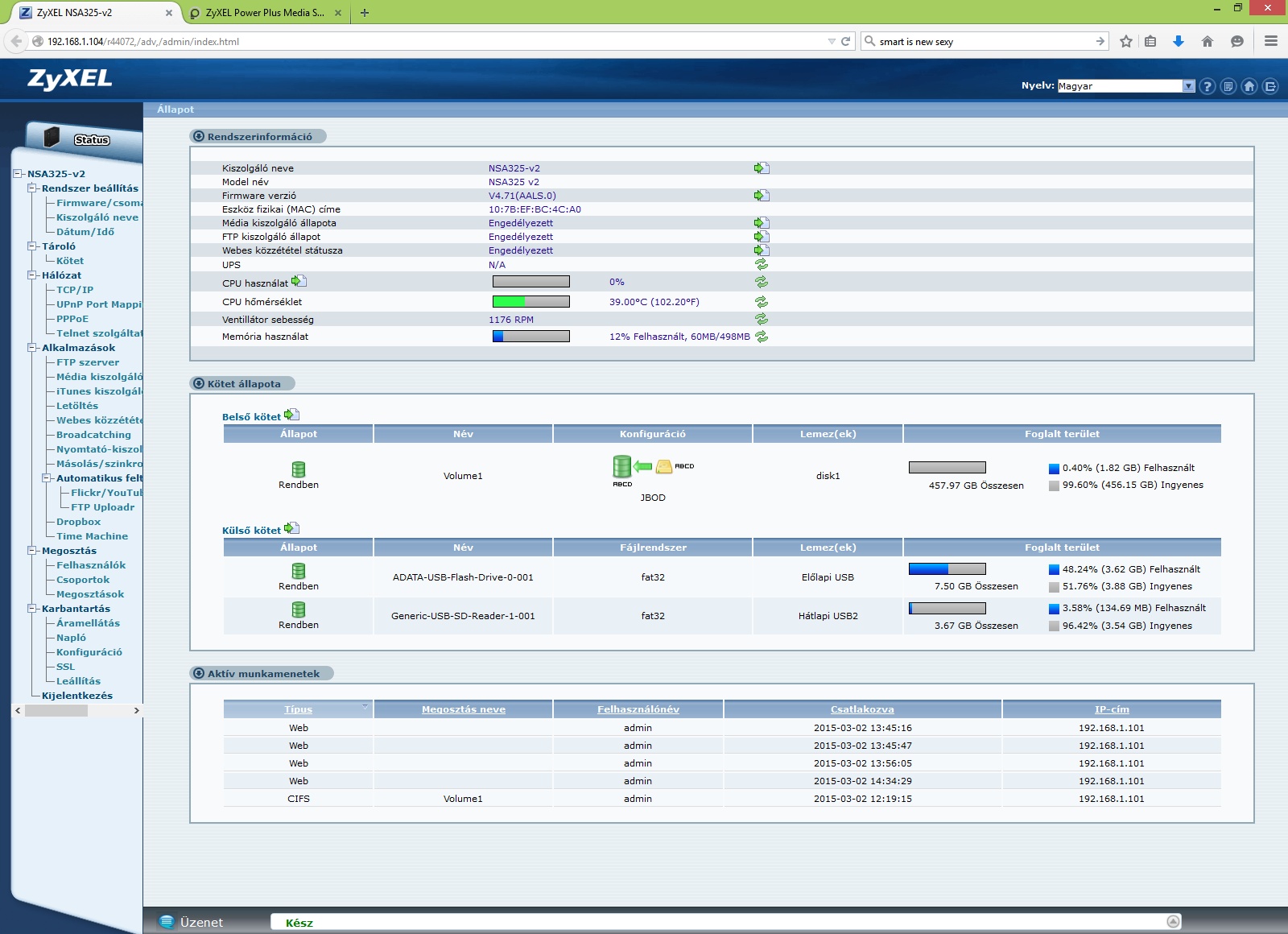Collapse the Rendszer beállítás tree node
Screen dimensions: 1288x934
[x=32, y=188]
